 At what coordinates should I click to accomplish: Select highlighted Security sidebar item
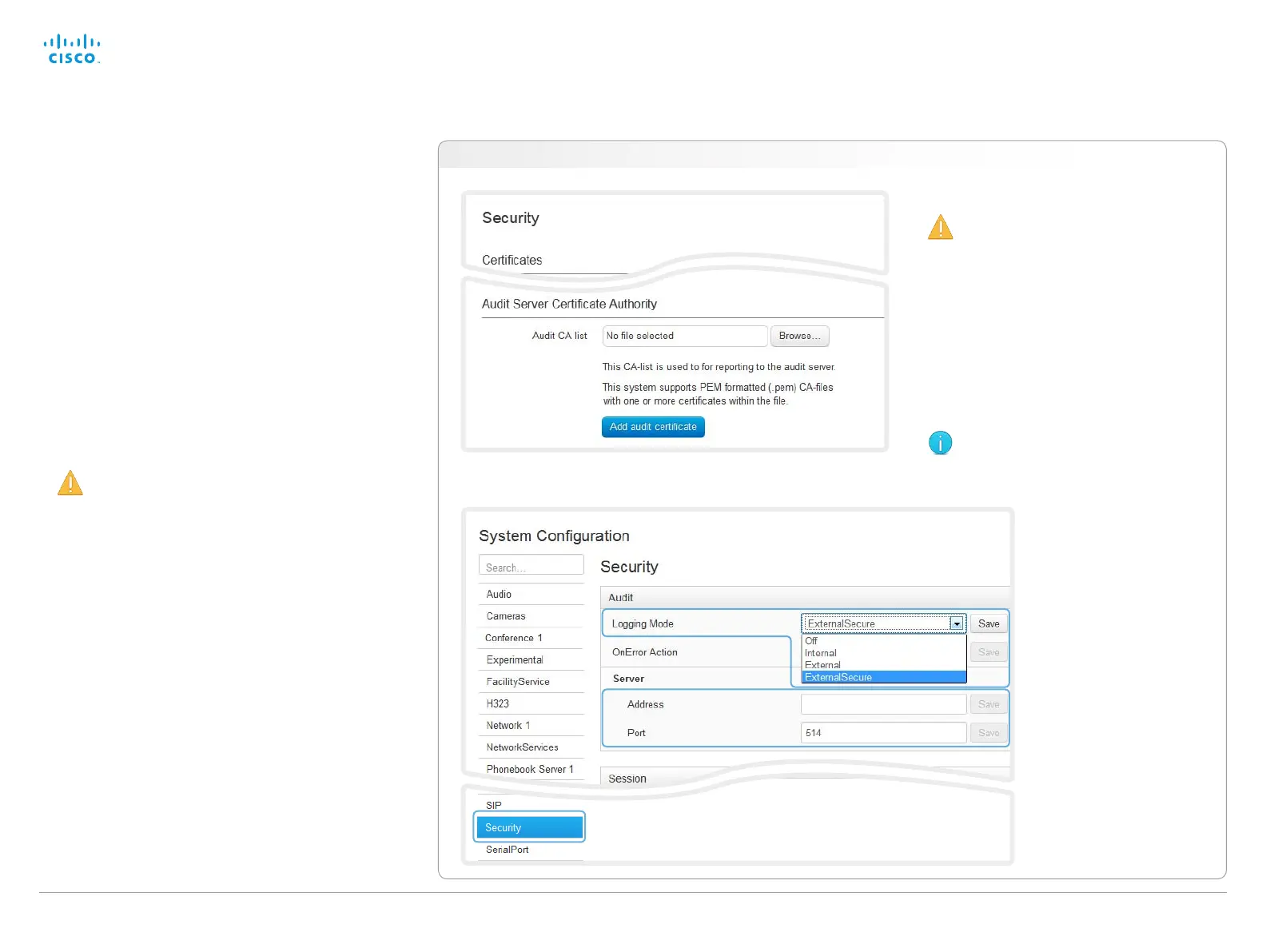[x=529, y=827]
